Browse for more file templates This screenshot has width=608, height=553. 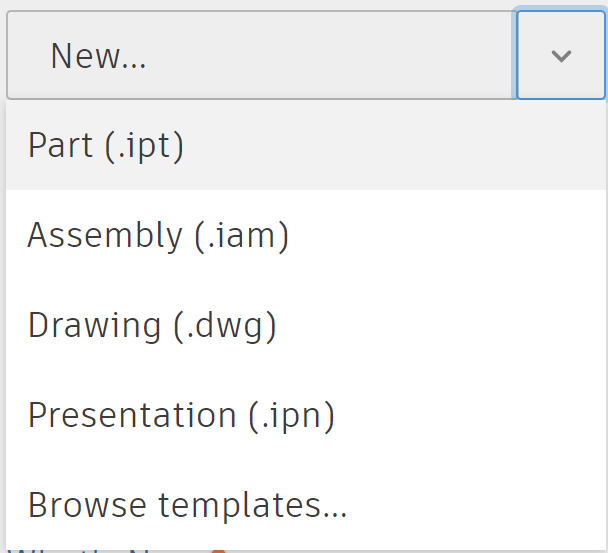(188, 505)
